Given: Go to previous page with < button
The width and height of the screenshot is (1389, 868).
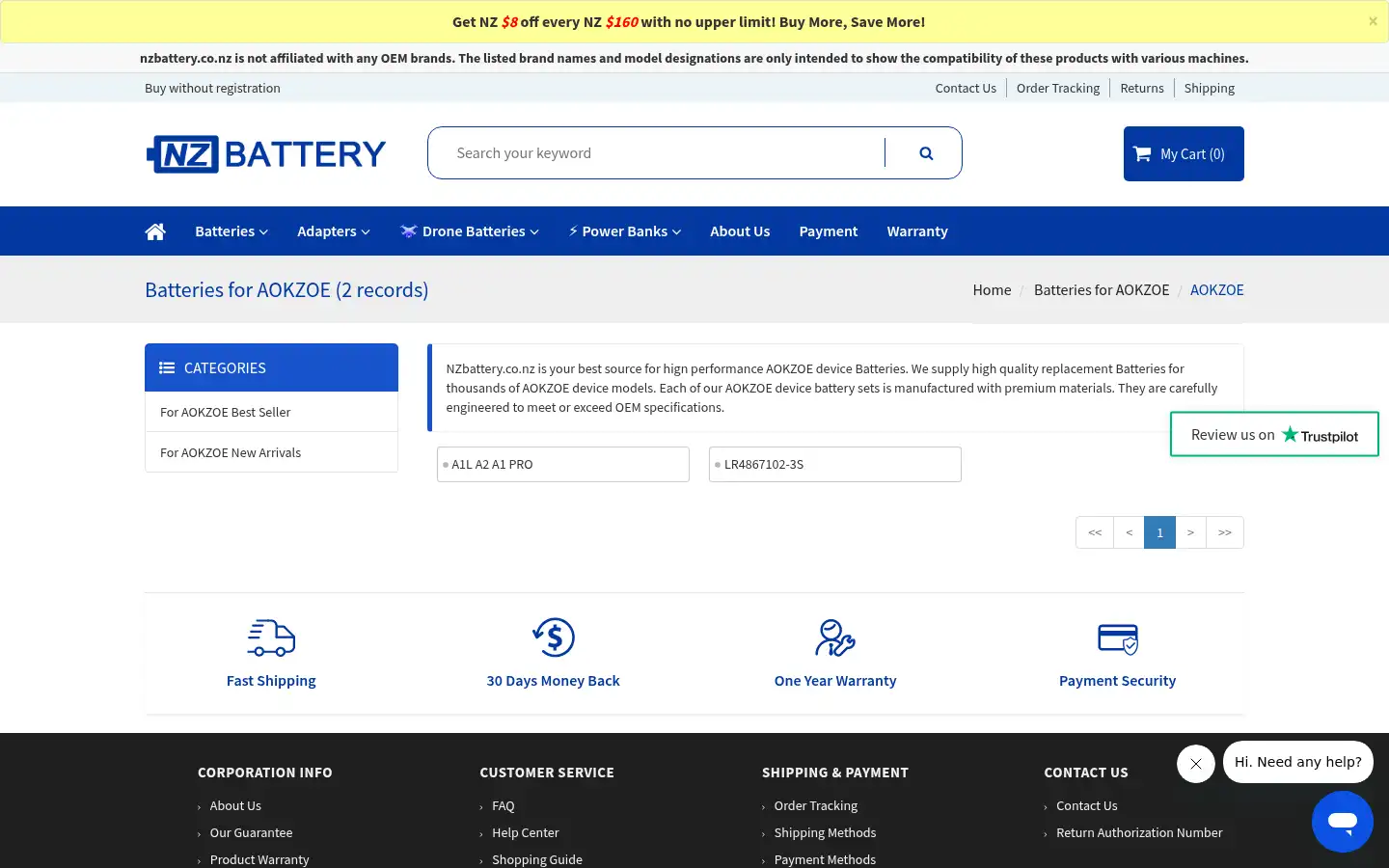Looking at the screenshot, I should (x=1129, y=532).
